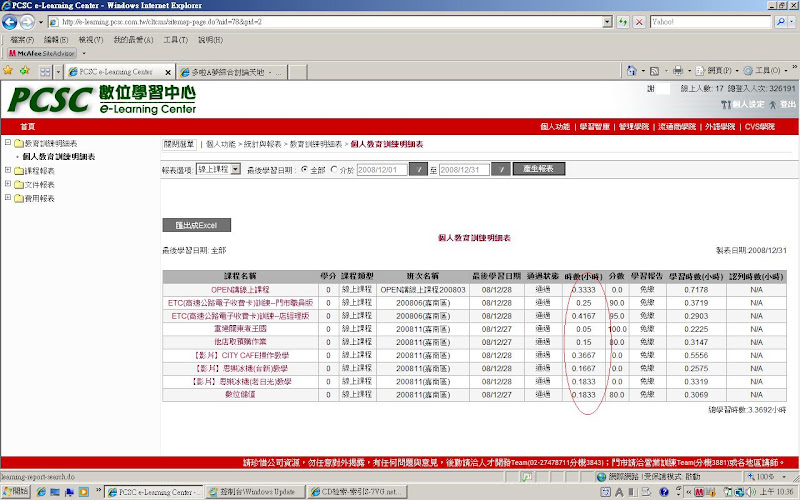Open the McAfee SiteAdvisor dropdown arrow
800x500 pixels.
[x=84, y=53]
